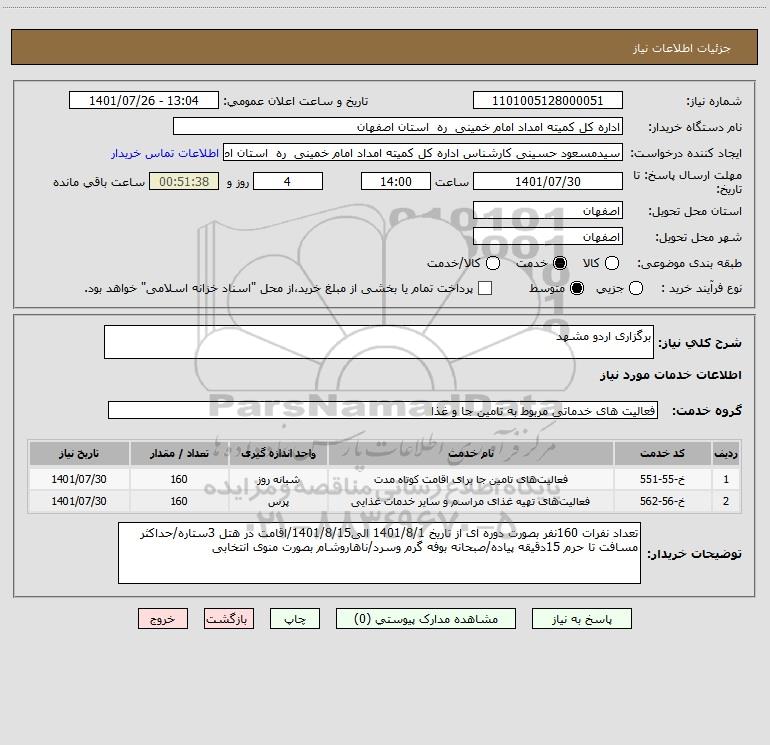Click the deadline time field 14:00

[396, 181]
